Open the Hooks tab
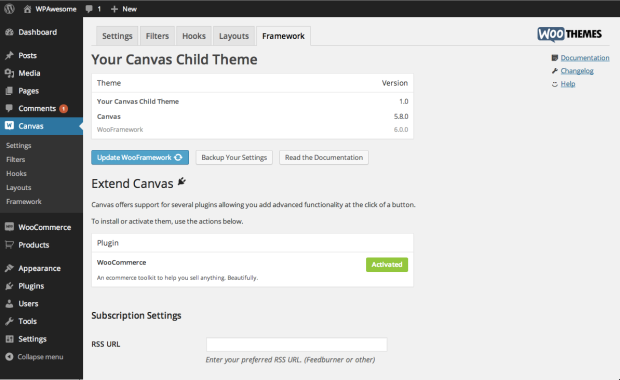Screen dimensions: 620x380 194,36
